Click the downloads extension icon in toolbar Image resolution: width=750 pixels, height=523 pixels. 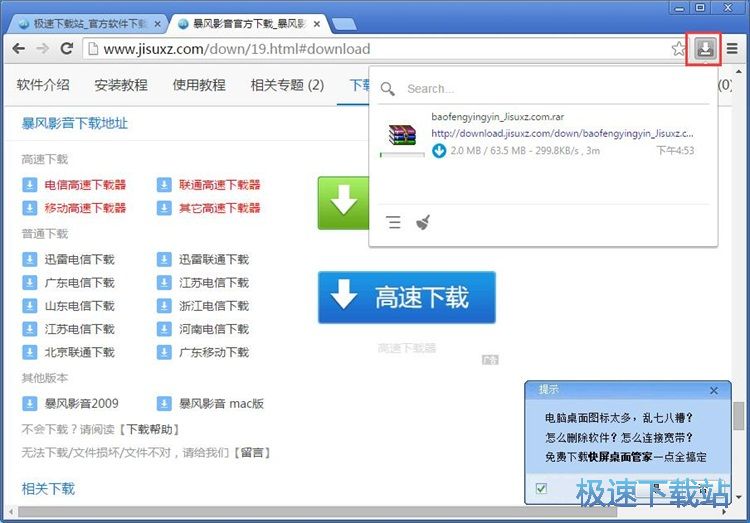point(705,48)
